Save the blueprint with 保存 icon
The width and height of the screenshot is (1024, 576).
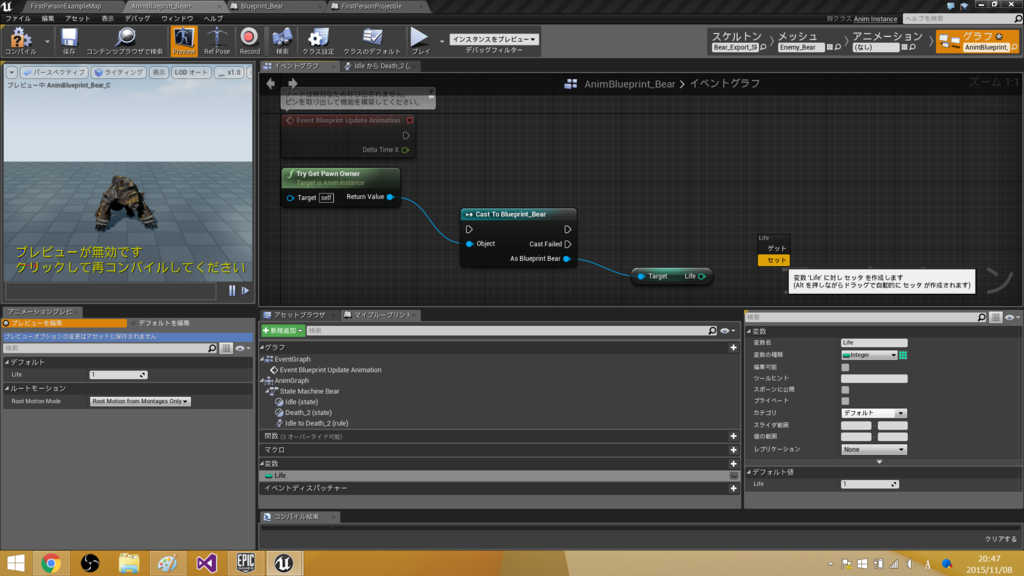point(69,40)
